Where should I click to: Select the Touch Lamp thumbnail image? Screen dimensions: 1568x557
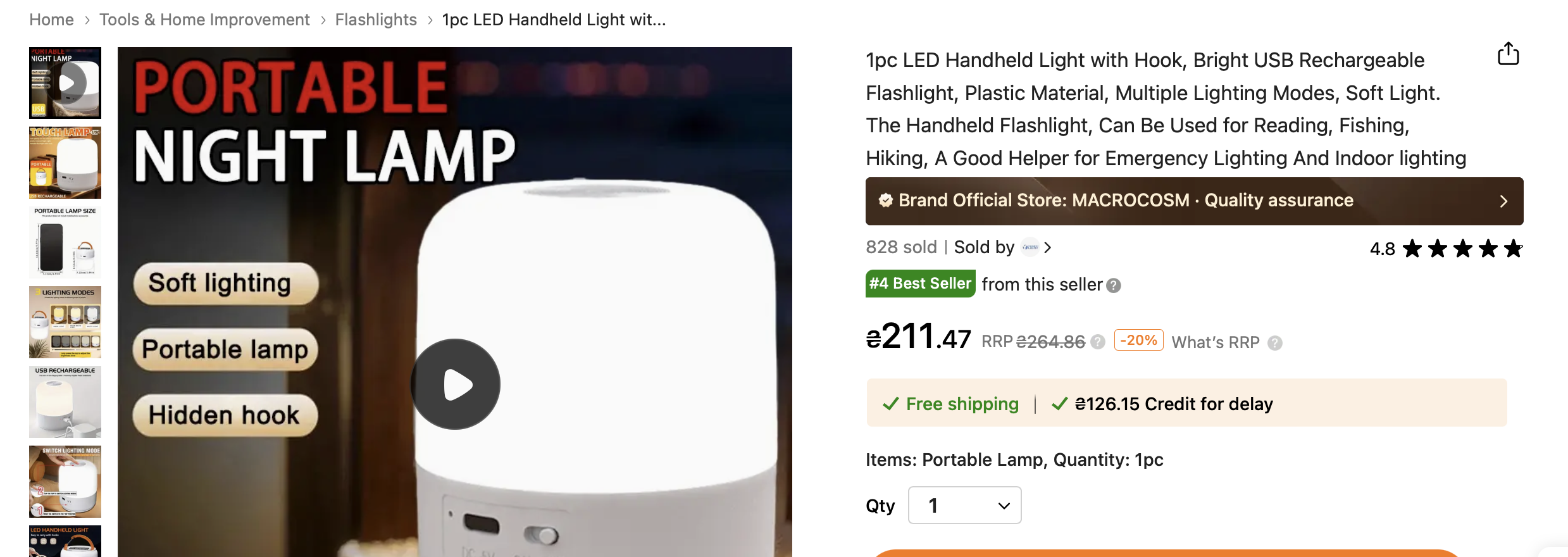point(65,163)
